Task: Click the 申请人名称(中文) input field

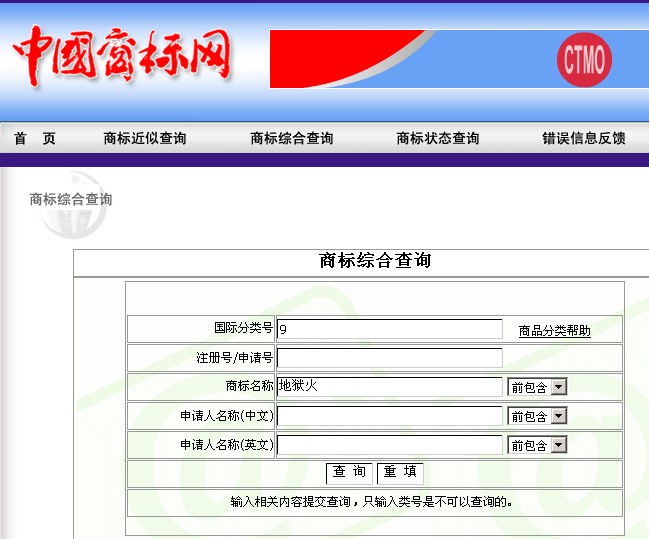Action: (389, 416)
